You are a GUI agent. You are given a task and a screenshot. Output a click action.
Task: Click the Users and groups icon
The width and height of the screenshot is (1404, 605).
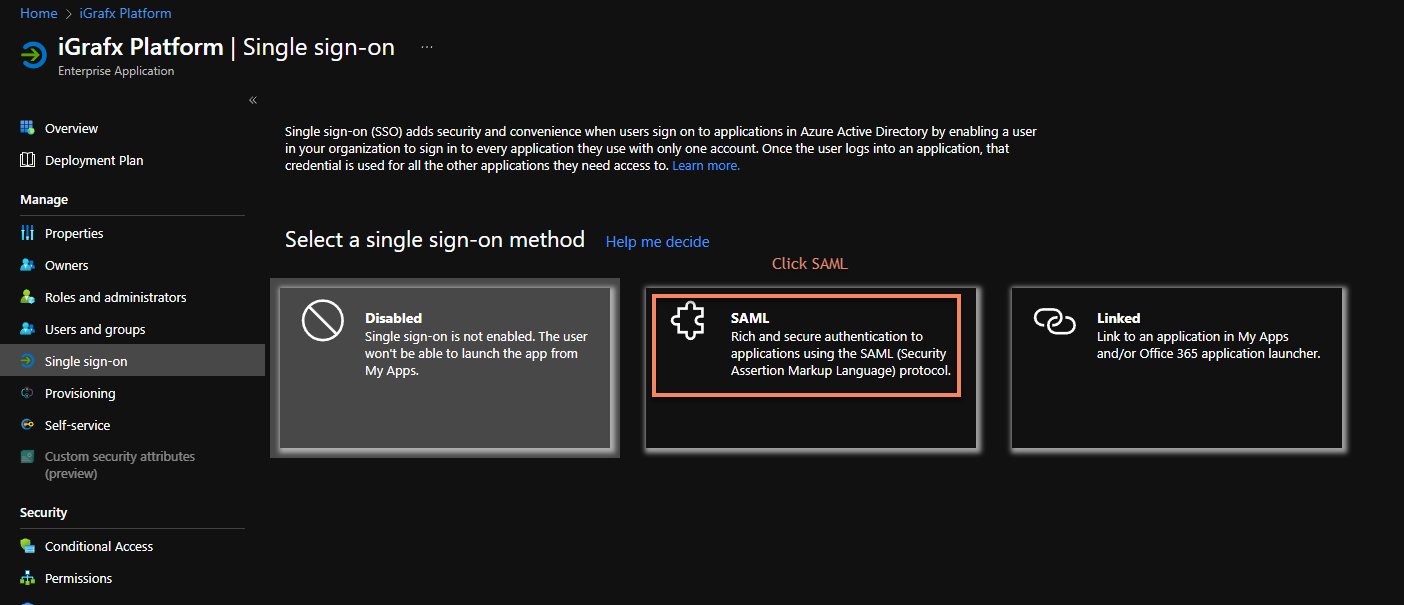pos(28,329)
